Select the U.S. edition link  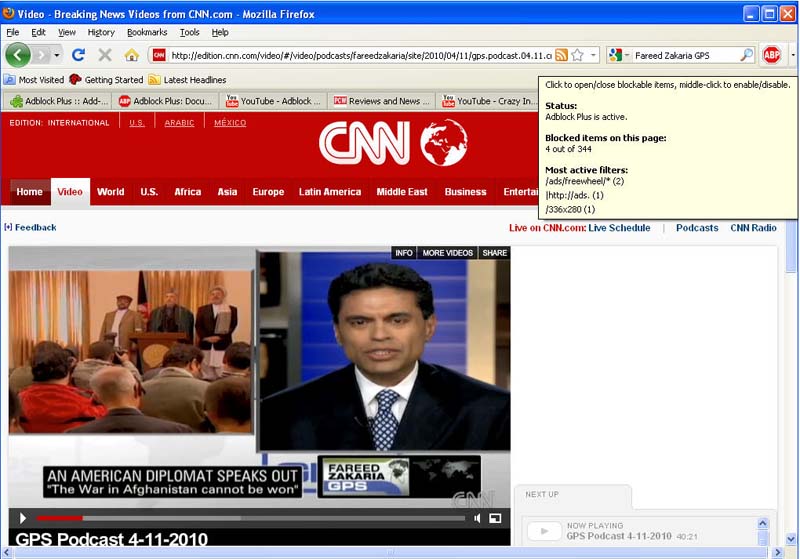click(137, 123)
